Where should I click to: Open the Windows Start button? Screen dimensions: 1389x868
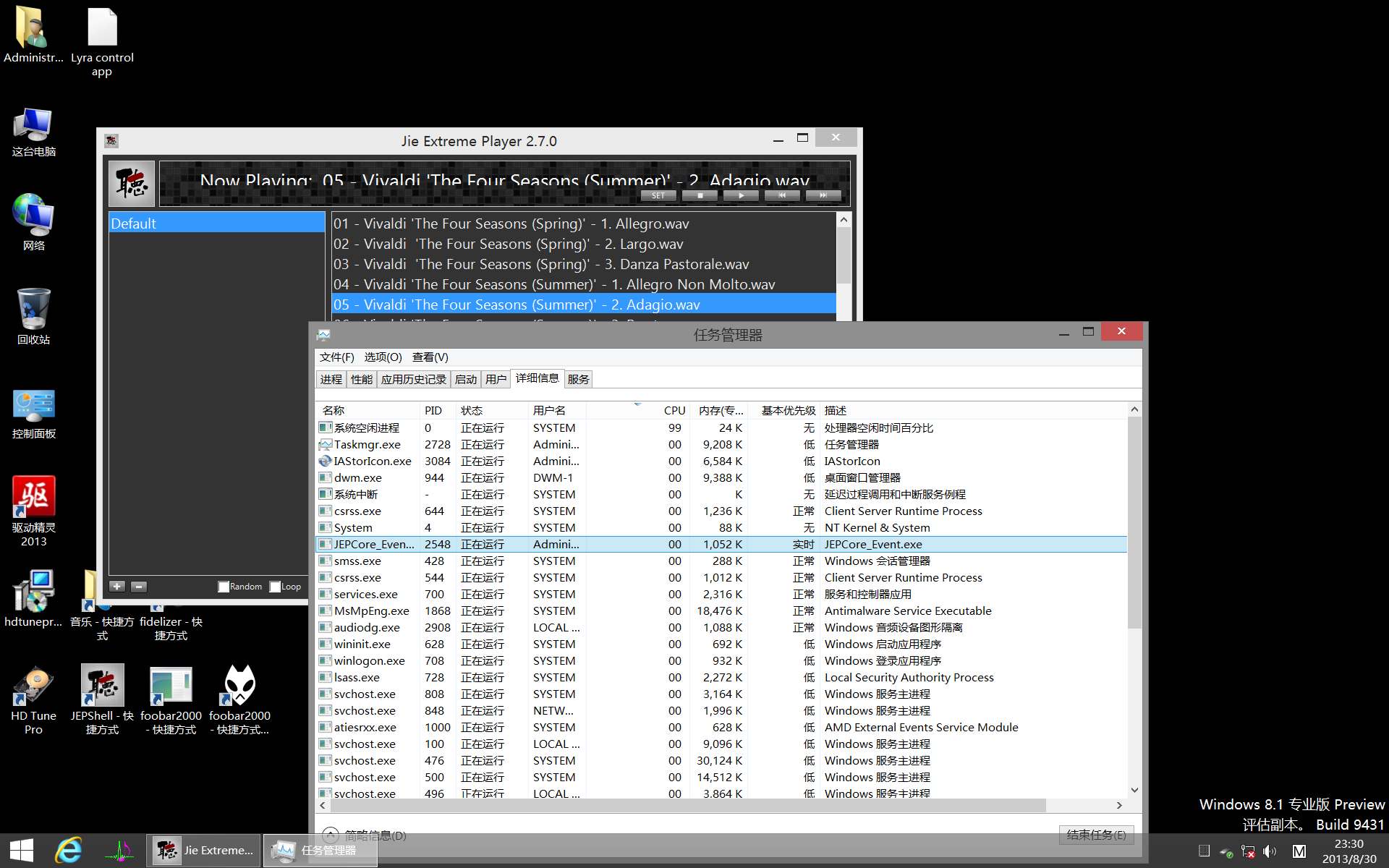tap(21, 850)
